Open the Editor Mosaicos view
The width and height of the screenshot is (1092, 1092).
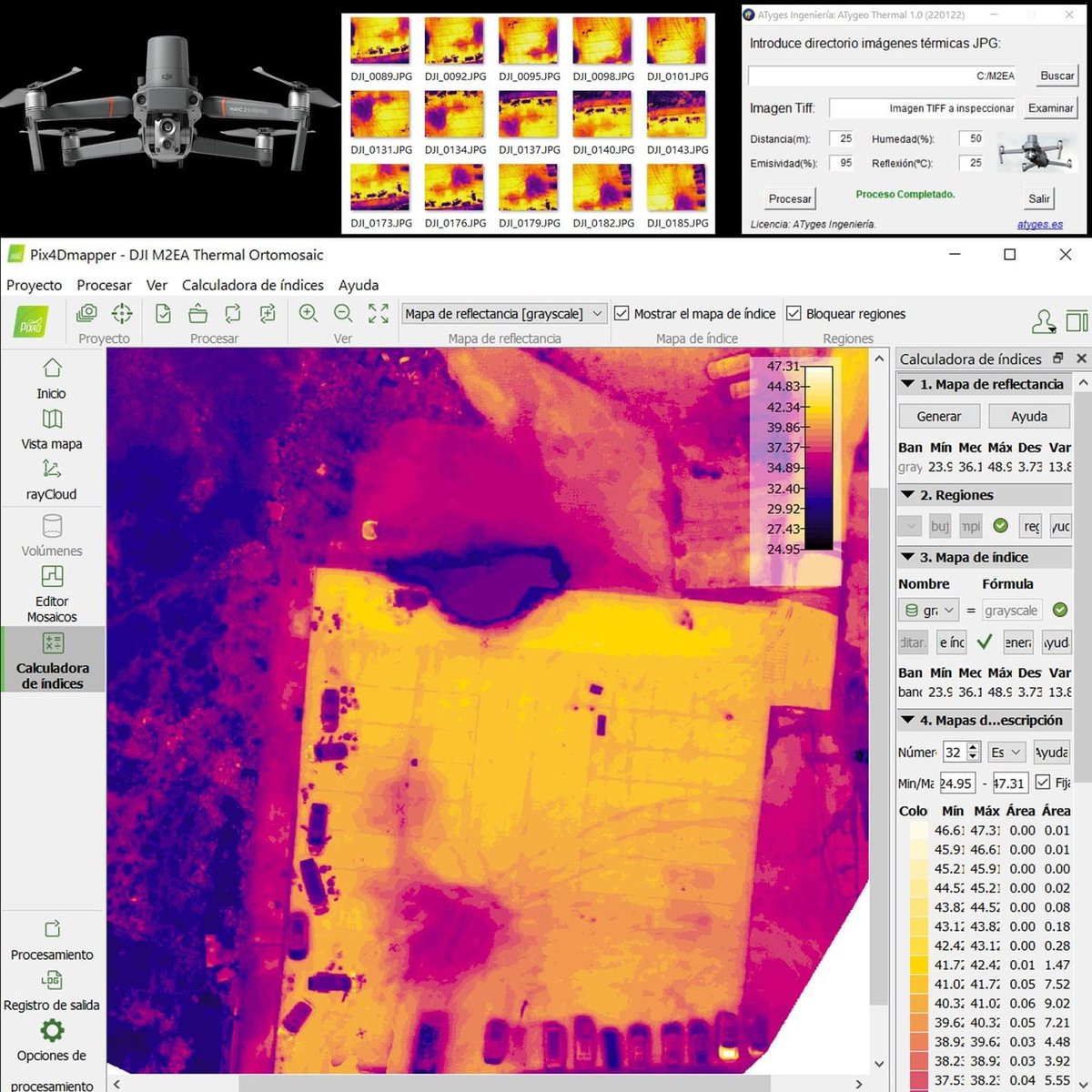pos(52,594)
